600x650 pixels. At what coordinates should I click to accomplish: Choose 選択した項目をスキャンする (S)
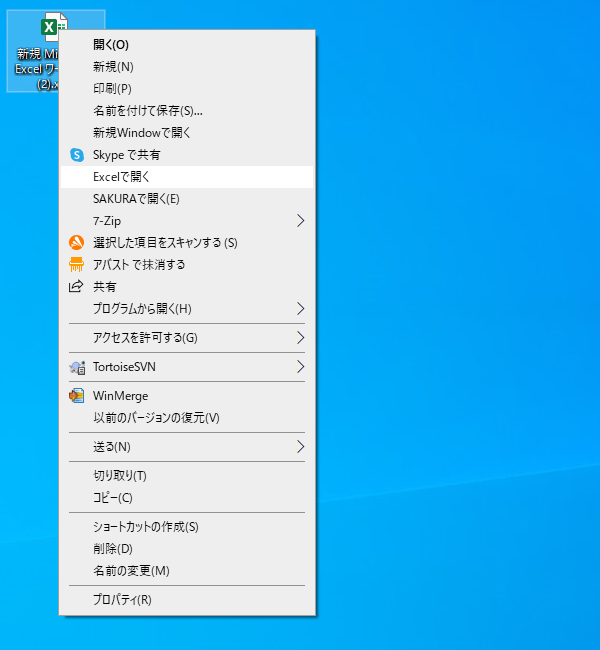(x=187, y=243)
